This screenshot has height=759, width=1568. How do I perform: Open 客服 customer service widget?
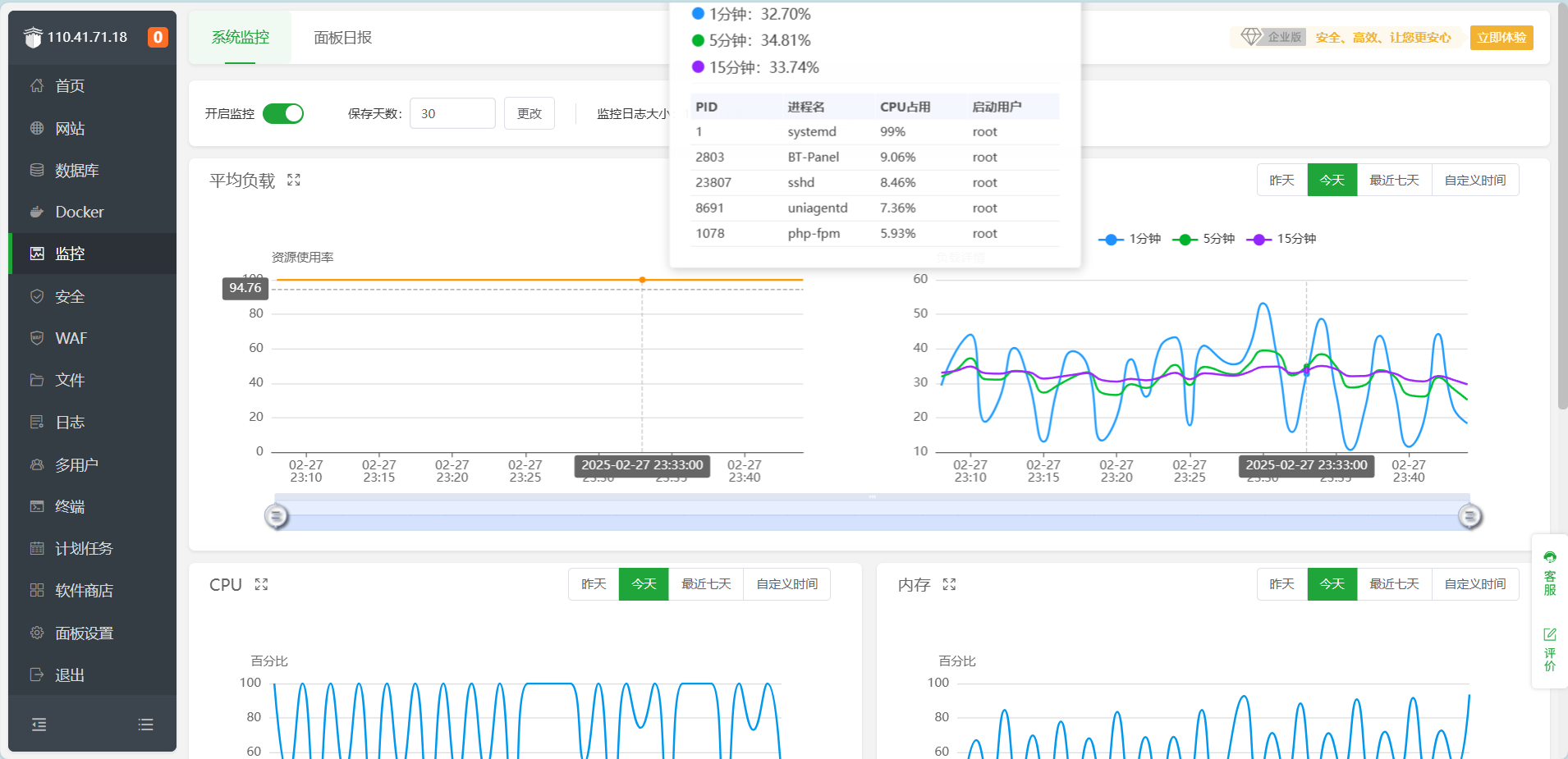pos(1550,574)
